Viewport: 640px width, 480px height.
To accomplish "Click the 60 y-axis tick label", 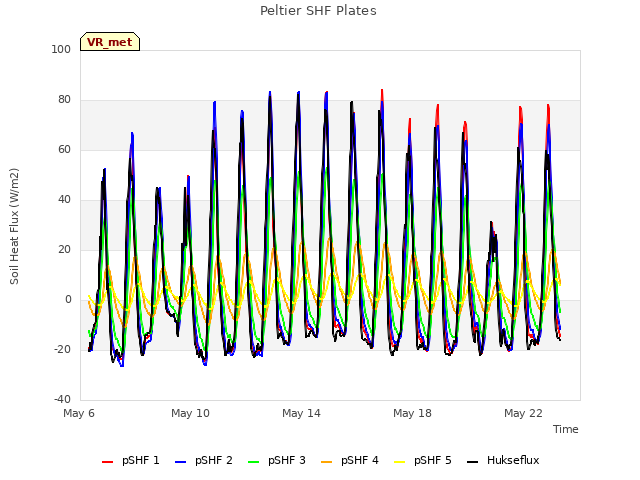I will point(64,149).
